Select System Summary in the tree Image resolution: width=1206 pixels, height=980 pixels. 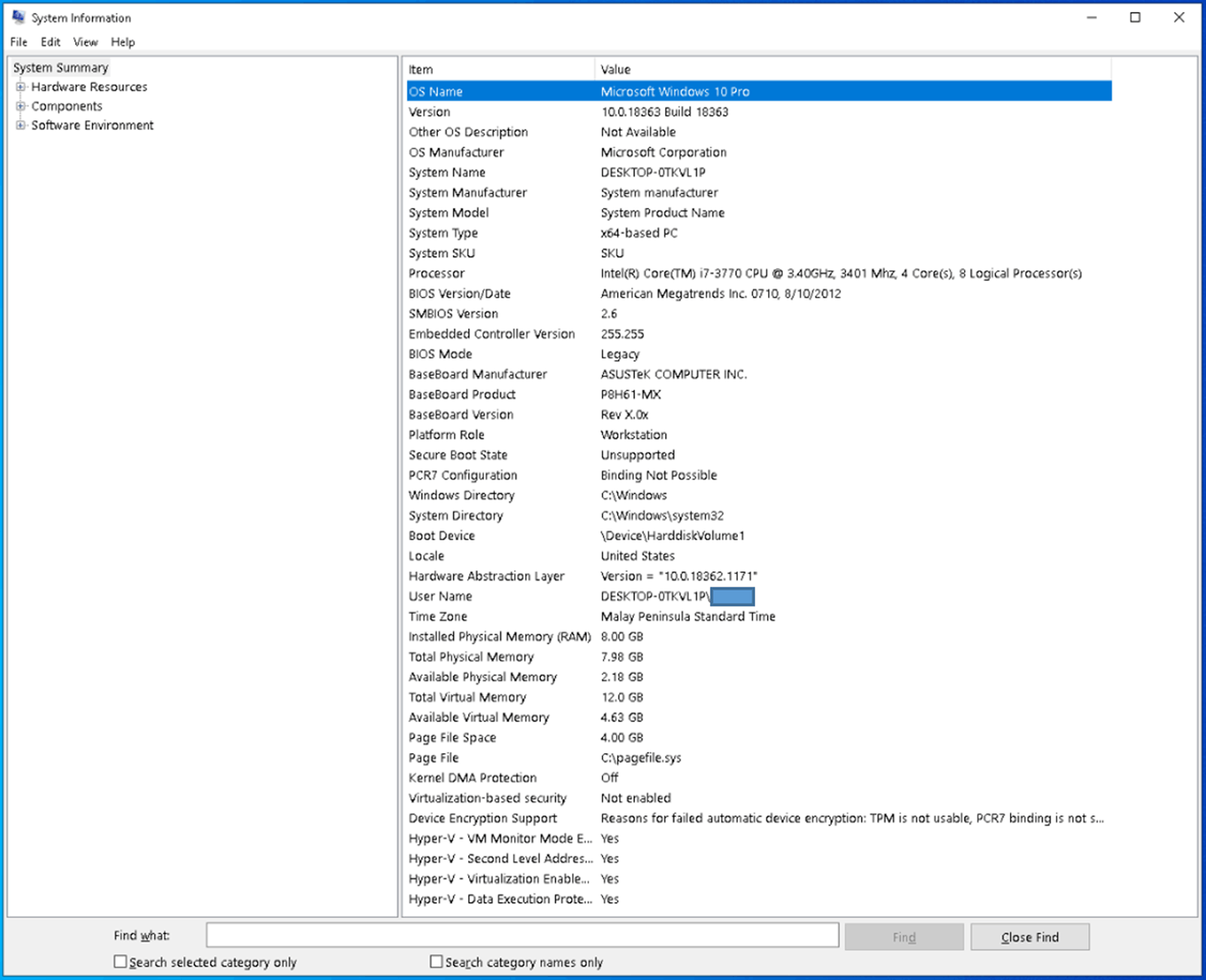(61, 68)
